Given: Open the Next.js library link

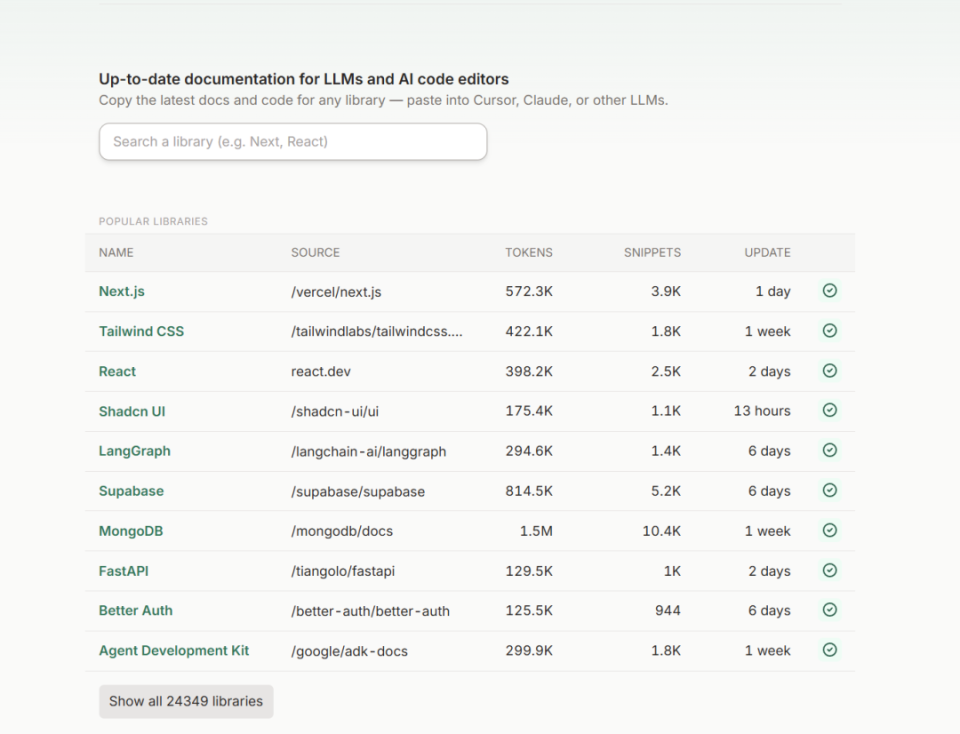Looking at the screenshot, I should pos(121,291).
